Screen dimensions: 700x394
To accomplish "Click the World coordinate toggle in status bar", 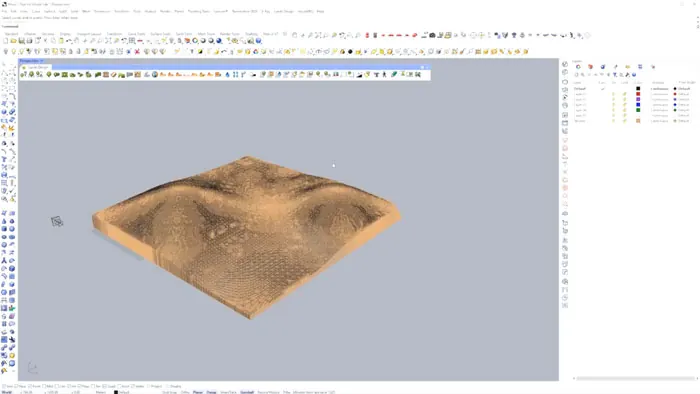I will pyautogui.click(x=7, y=392).
